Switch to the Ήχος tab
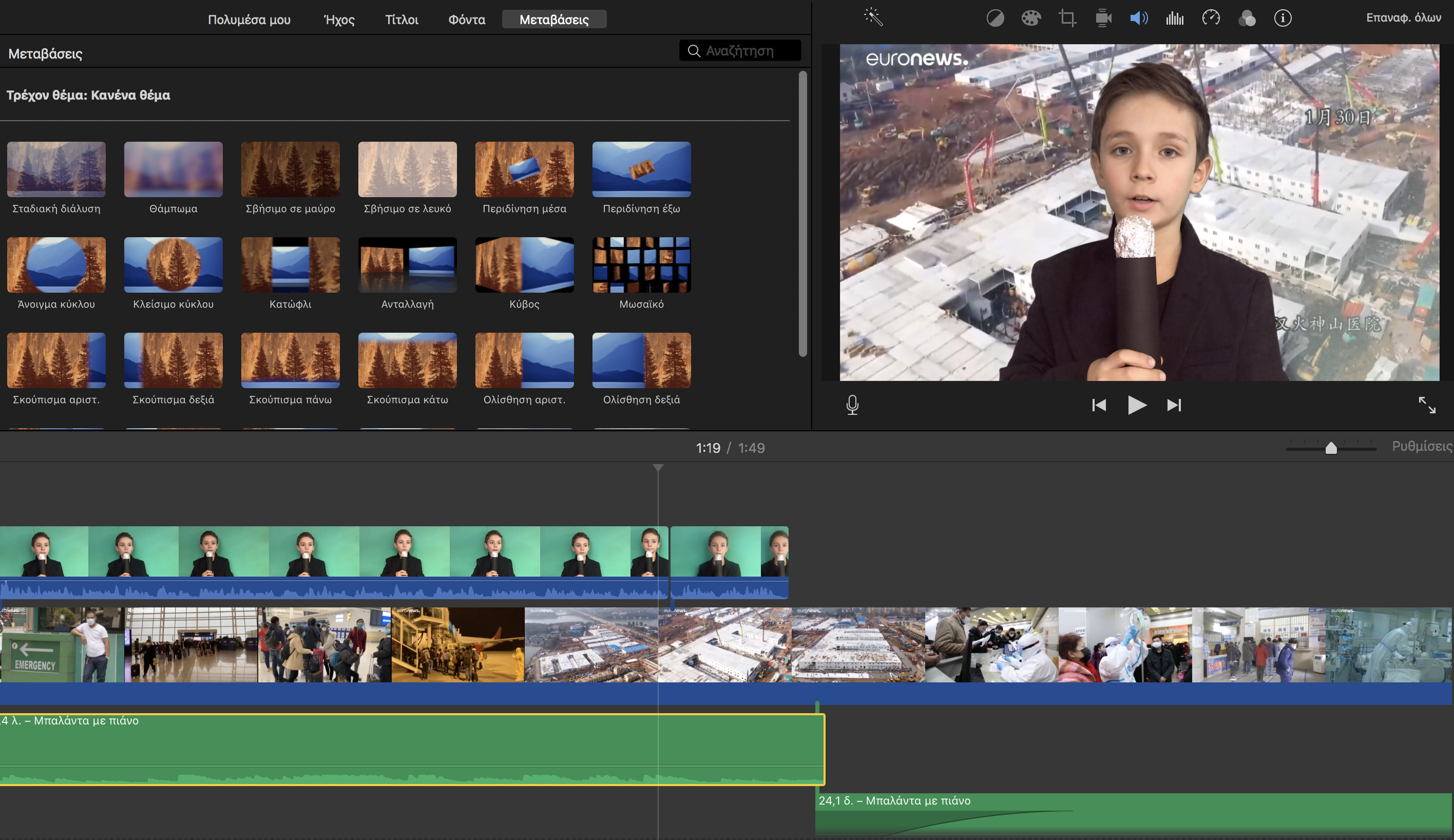The height and width of the screenshot is (840, 1454). pyautogui.click(x=339, y=20)
